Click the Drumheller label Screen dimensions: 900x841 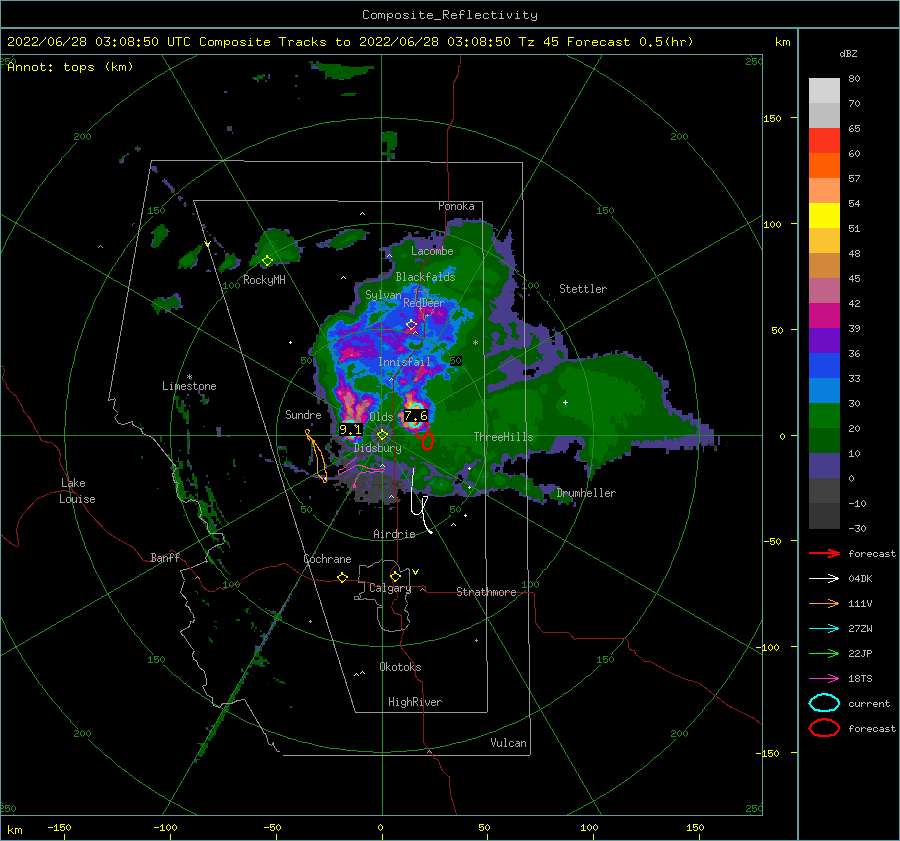(586, 493)
